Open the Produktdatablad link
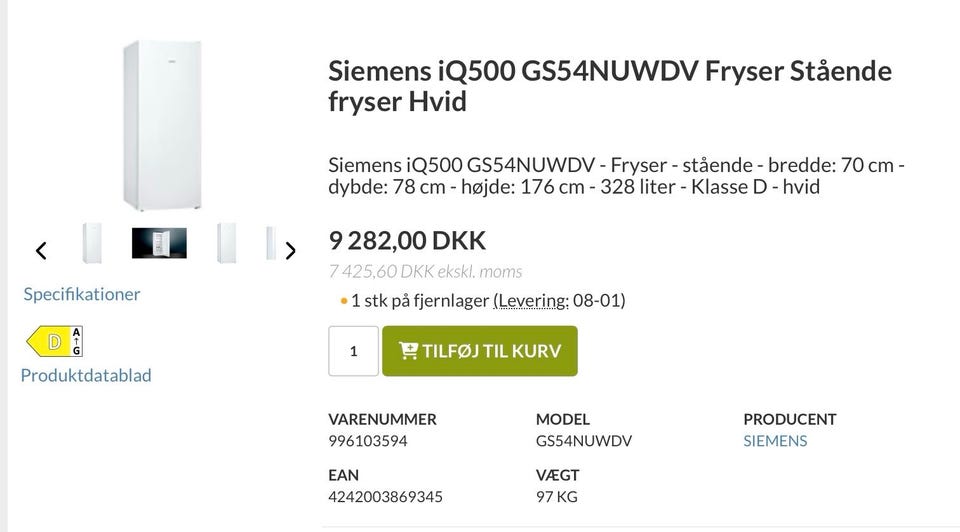The width and height of the screenshot is (960, 532). click(86, 375)
